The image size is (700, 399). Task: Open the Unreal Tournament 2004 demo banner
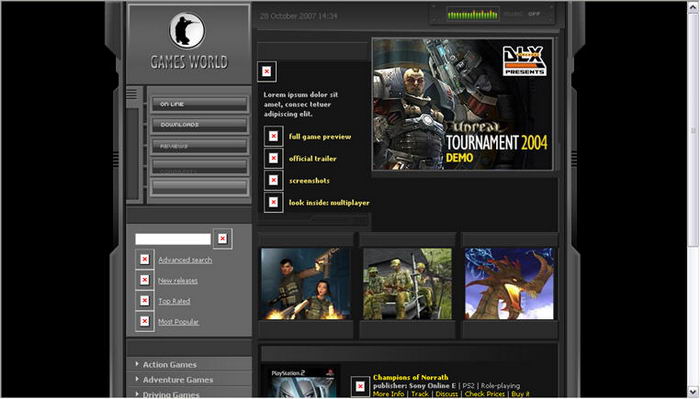[462, 104]
